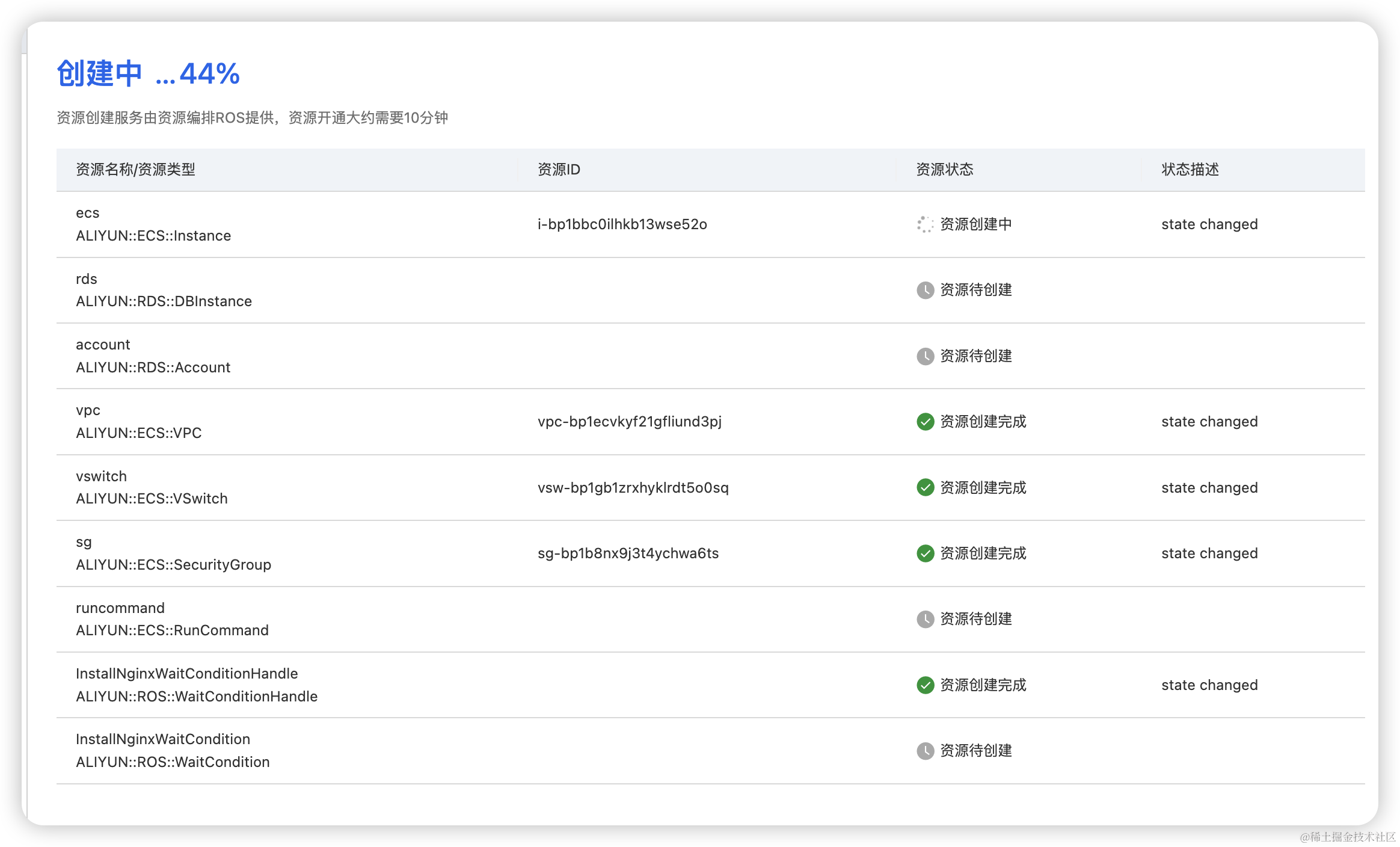Click the account resource name
This screenshot has height=847, width=1400.
103,345
